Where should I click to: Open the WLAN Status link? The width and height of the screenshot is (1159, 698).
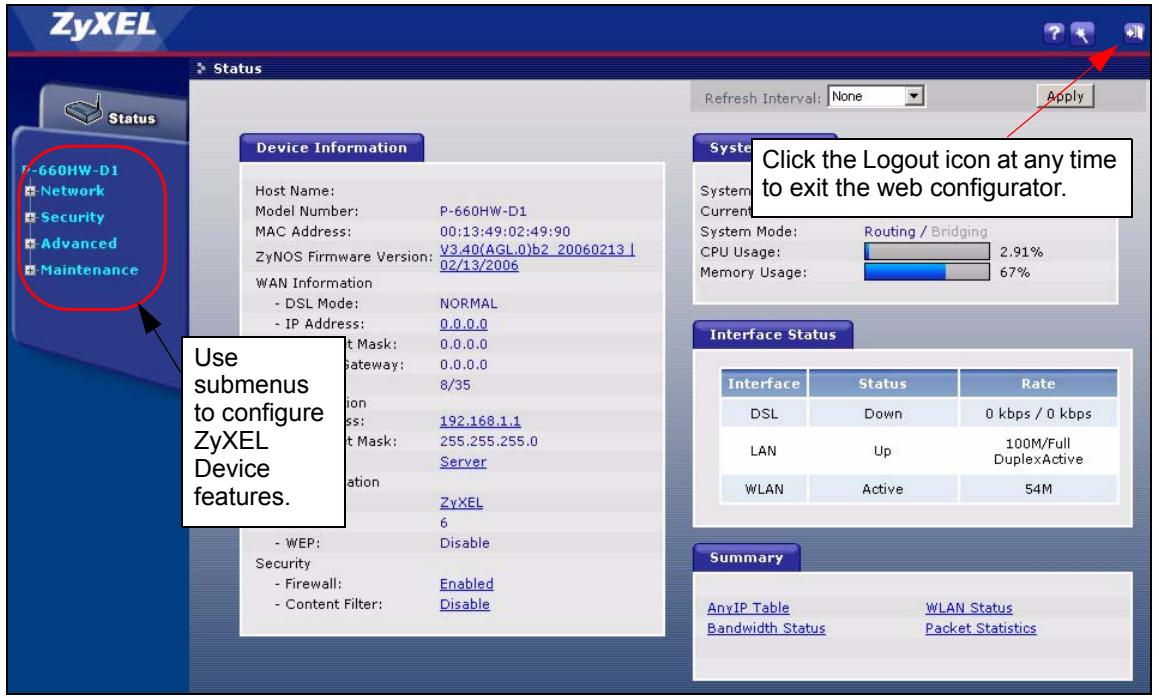[969, 608]
